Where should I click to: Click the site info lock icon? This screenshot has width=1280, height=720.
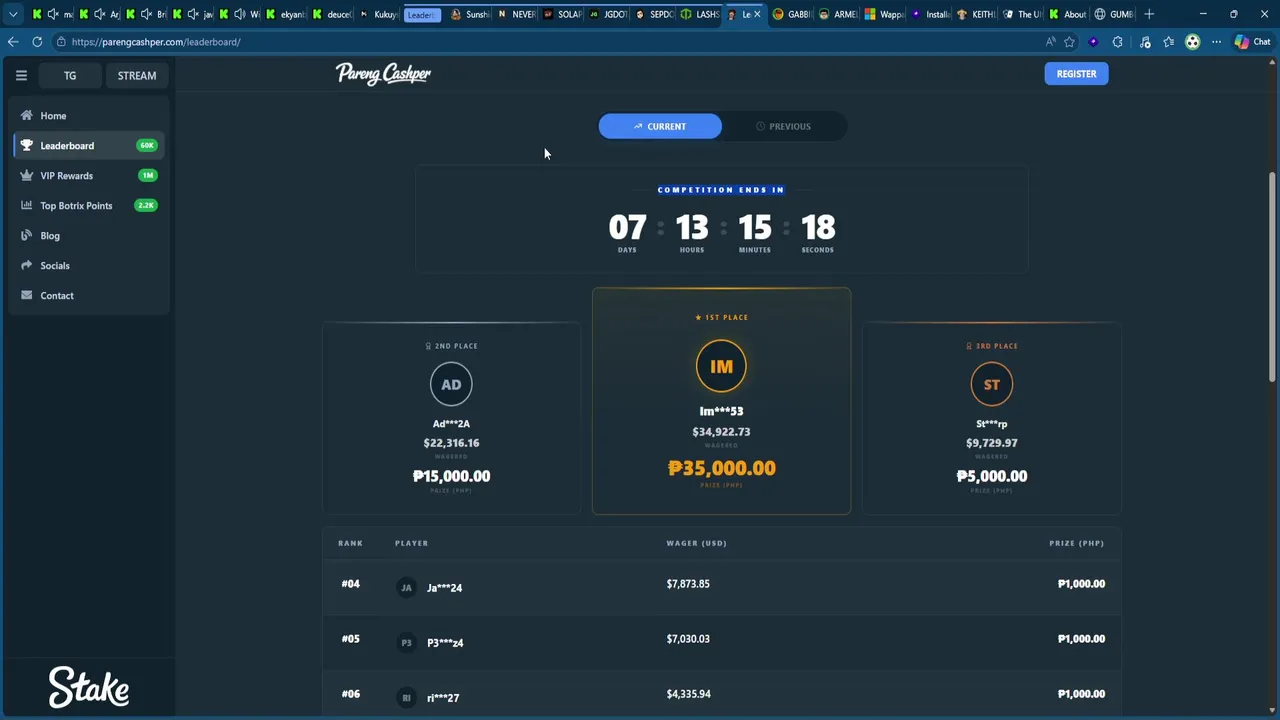[62, 42]
